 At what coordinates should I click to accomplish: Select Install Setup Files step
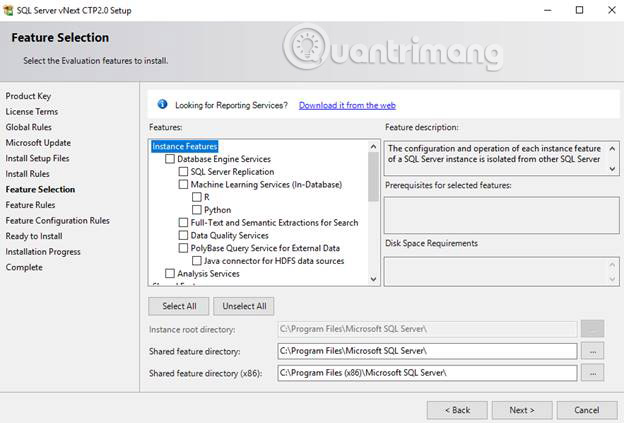coord(37,158)
